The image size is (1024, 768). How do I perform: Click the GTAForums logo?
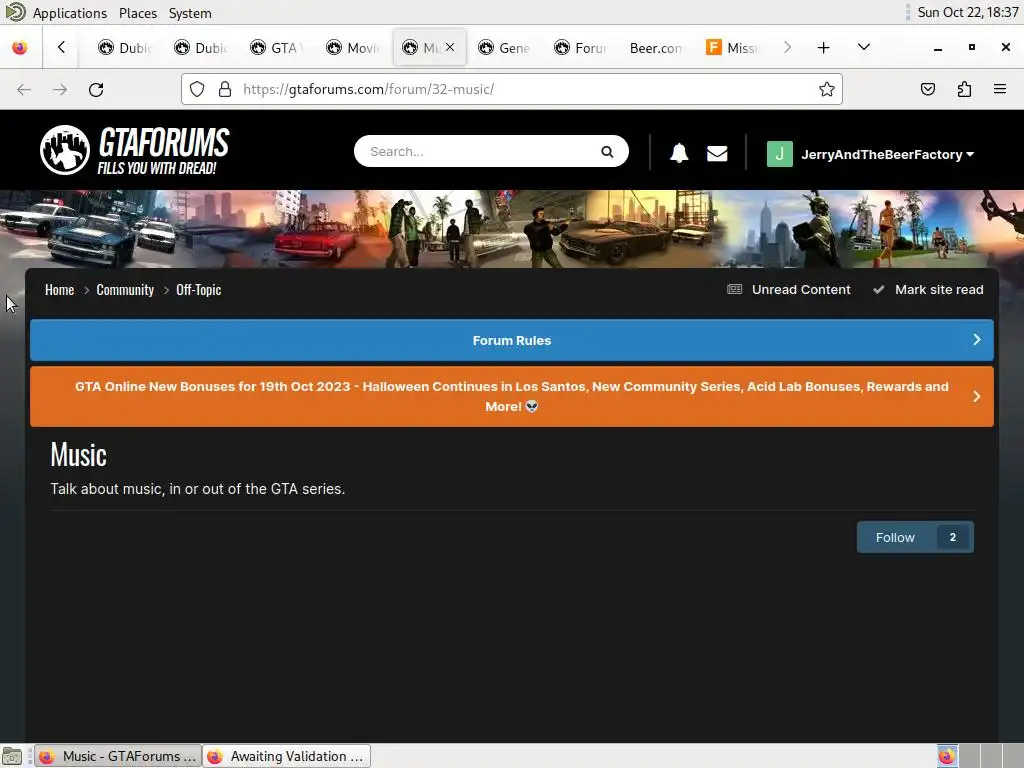click(135, 150)
